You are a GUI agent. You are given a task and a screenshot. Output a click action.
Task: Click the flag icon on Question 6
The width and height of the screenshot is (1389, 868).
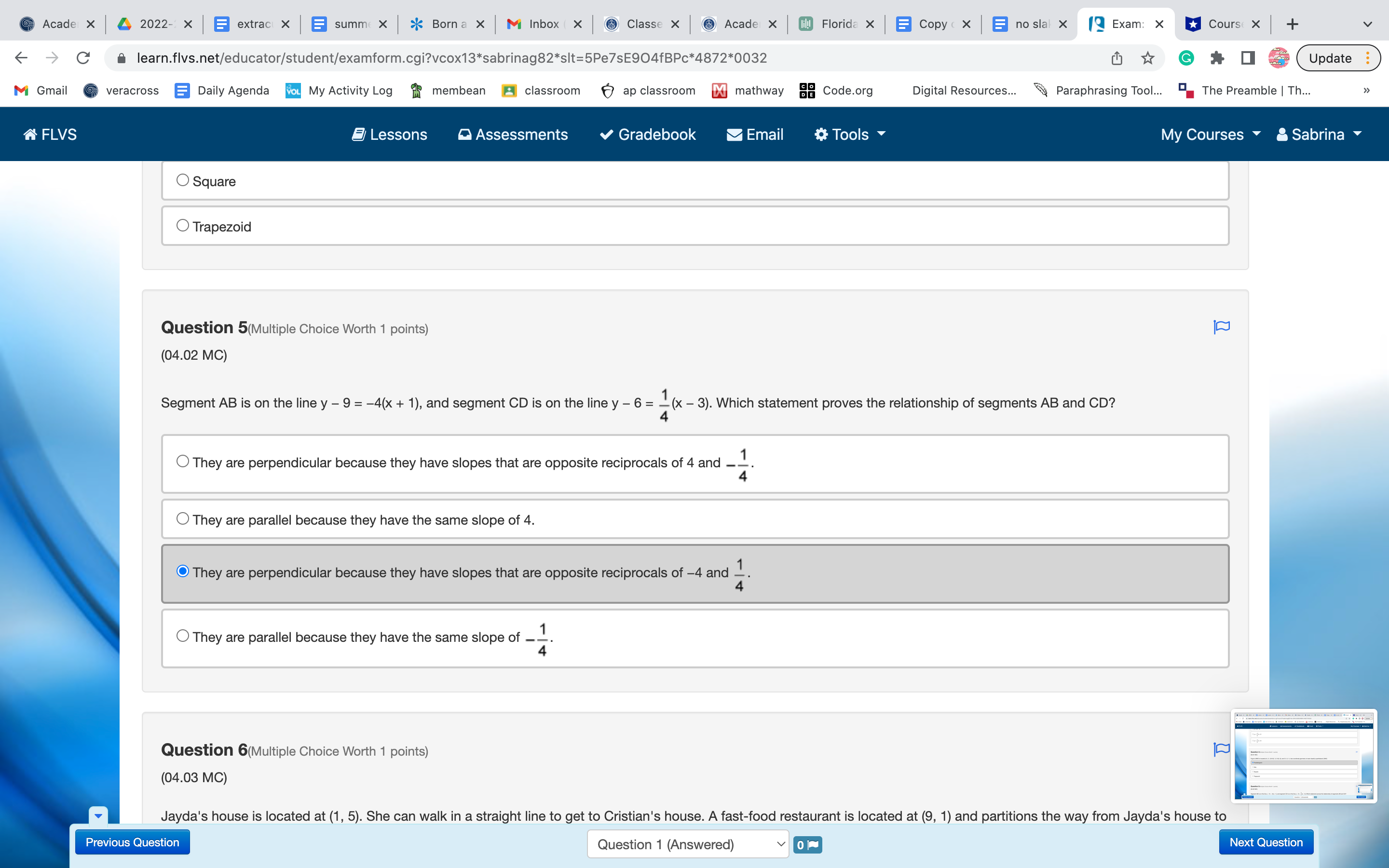pos(1221,752)
